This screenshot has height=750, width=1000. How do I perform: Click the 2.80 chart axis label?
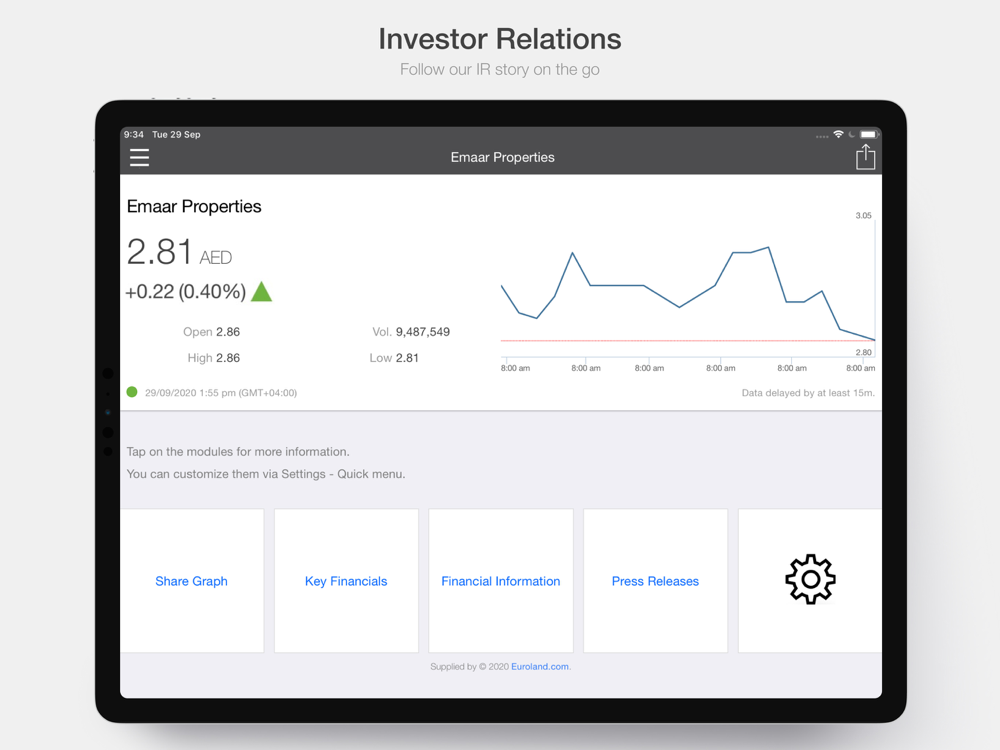point(863,352)
